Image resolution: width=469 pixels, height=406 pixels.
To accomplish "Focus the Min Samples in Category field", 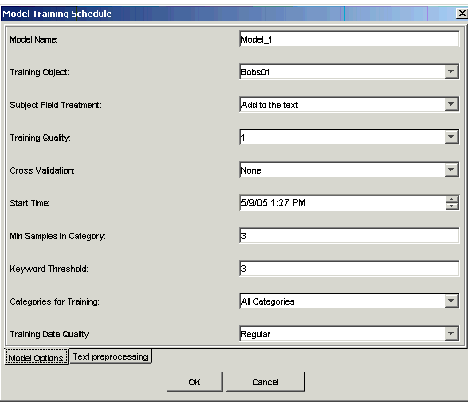I will tap(349, 236).
